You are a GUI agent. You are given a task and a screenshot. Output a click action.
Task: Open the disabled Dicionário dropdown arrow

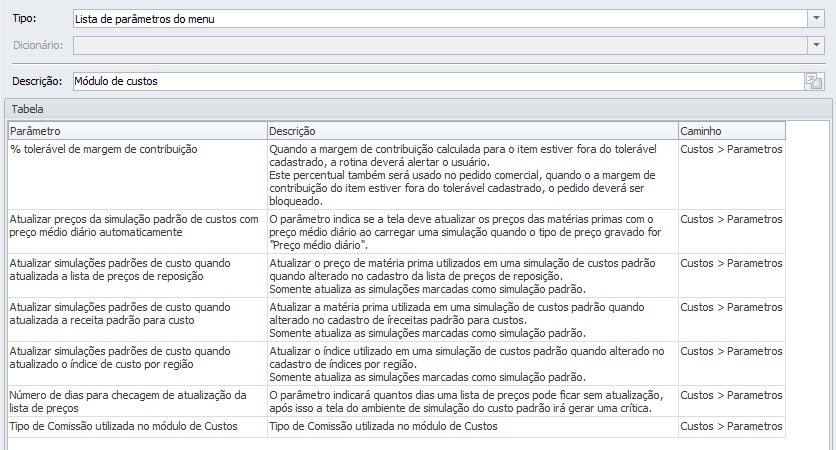pyautogui.click(x=816, y=45)
